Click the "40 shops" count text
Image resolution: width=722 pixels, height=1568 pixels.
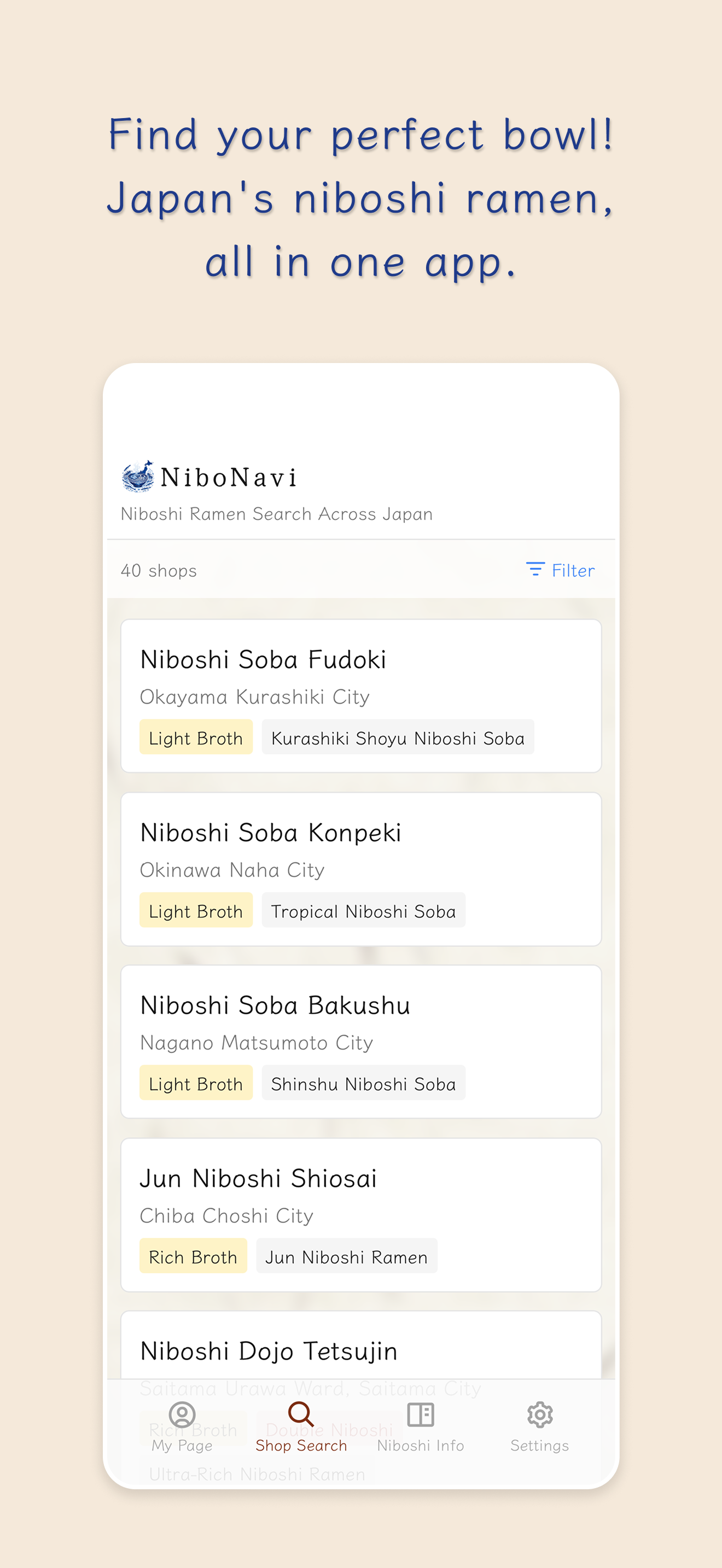(x=159, y=570)
